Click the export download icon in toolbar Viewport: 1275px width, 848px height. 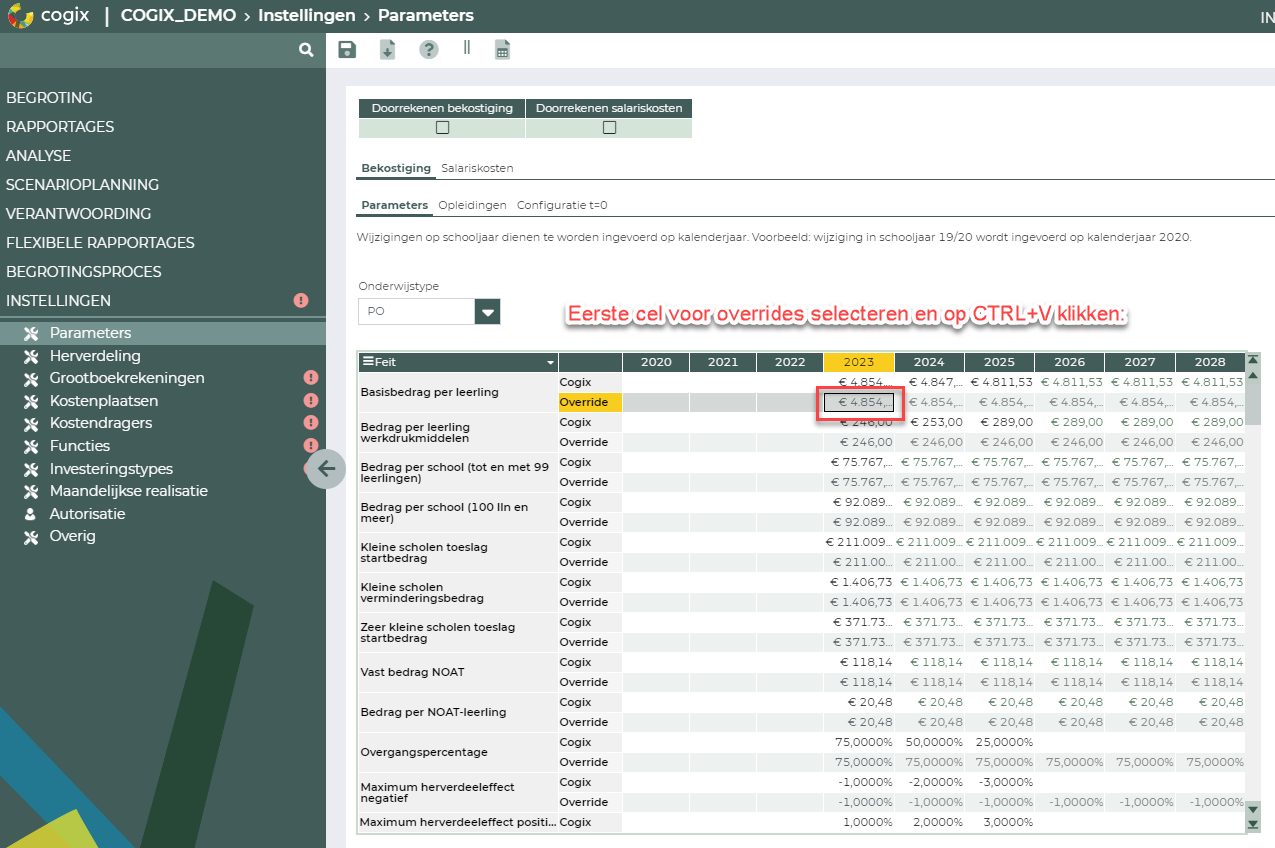pos(387,50)
